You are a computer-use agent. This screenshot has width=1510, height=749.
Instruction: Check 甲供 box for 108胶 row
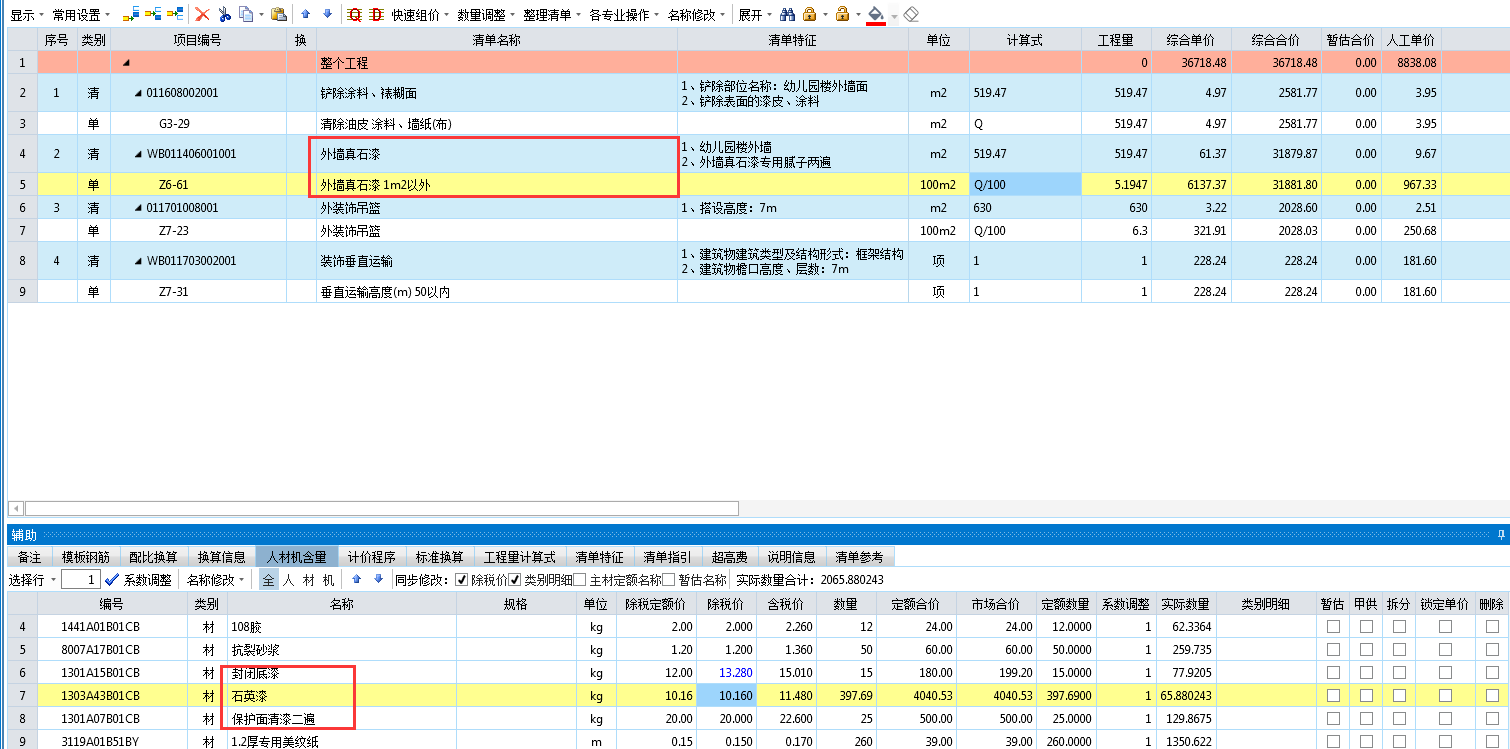(x=1365, y=627)
